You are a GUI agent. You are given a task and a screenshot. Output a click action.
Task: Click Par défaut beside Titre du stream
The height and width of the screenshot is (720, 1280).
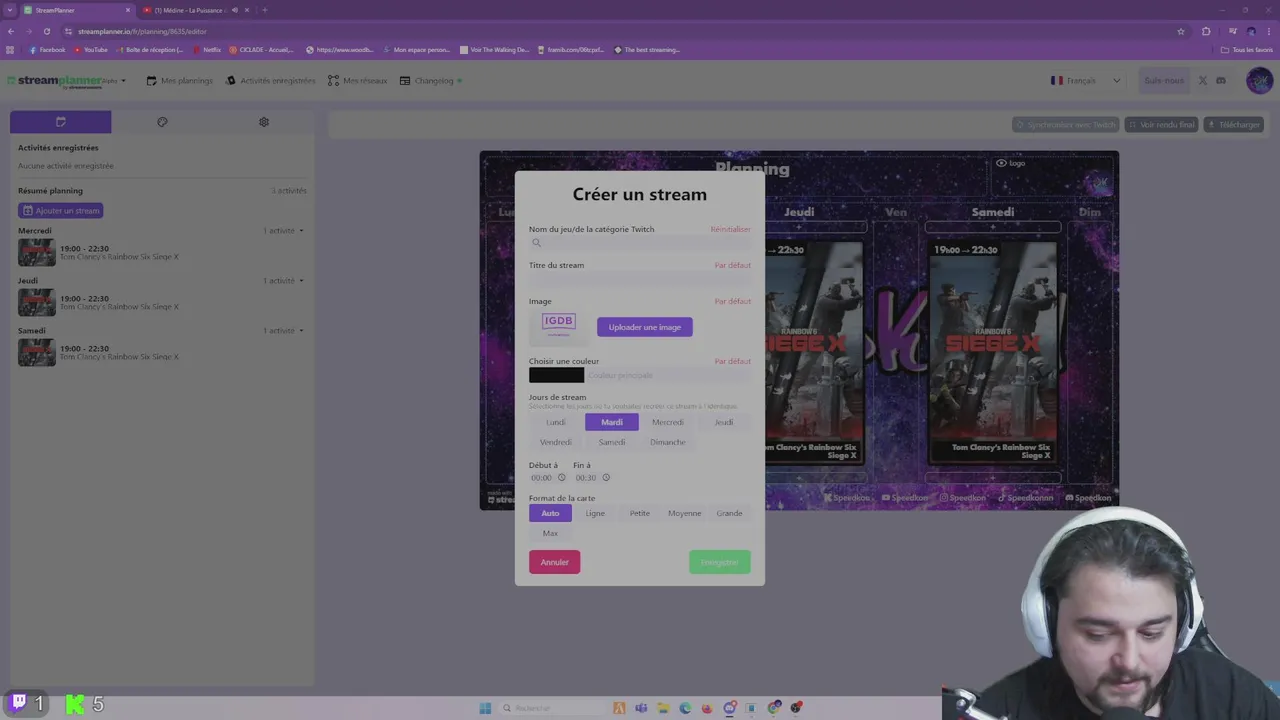click(x=733, y=266)
